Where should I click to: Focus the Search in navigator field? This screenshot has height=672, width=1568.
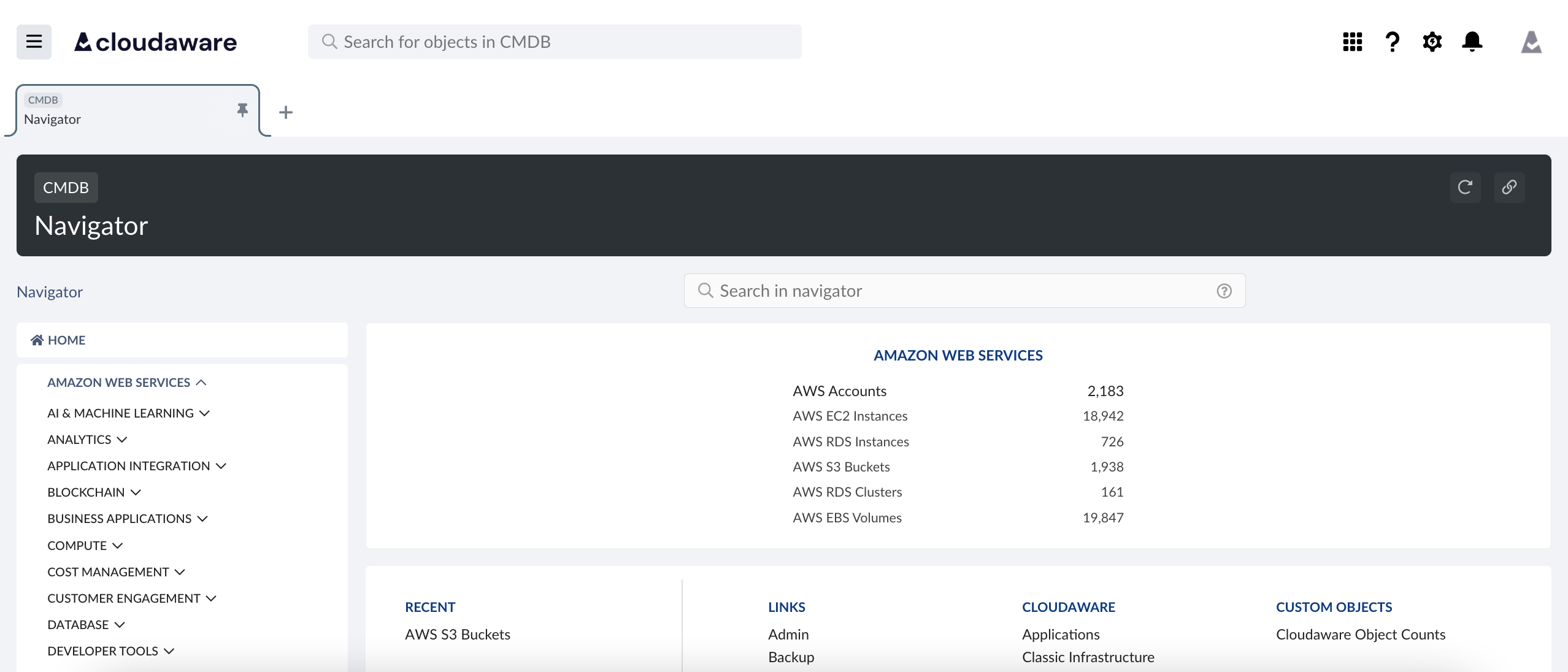pyautogui.click(x=964, y=291)
